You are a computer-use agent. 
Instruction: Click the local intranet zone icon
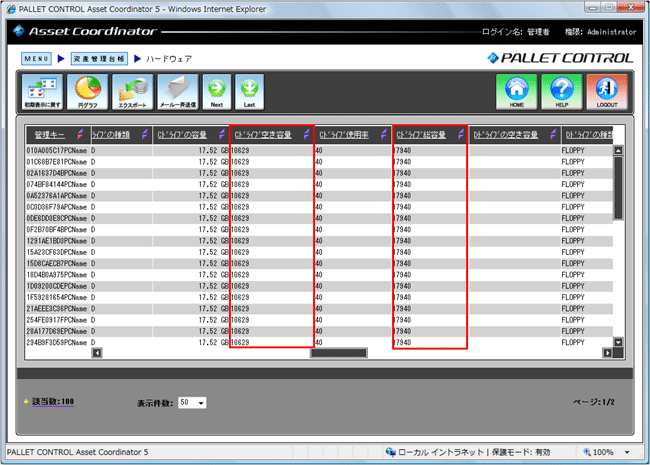tap(390, 452)
